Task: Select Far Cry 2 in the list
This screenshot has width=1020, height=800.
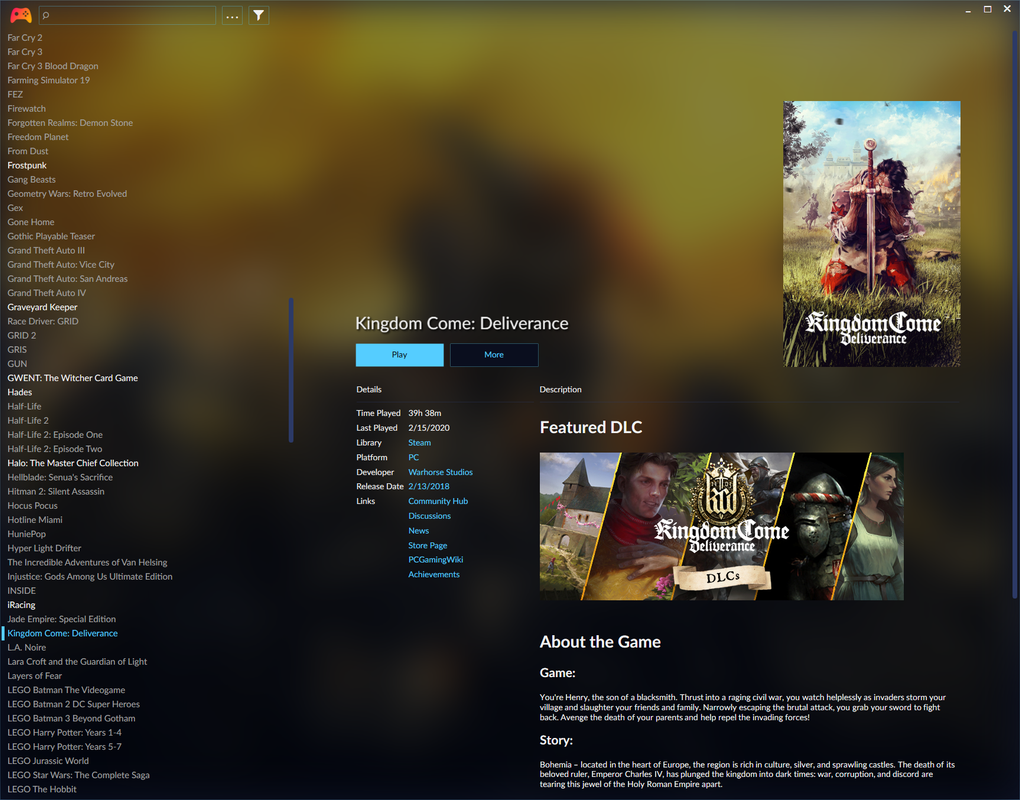Action: pos(25,38)
